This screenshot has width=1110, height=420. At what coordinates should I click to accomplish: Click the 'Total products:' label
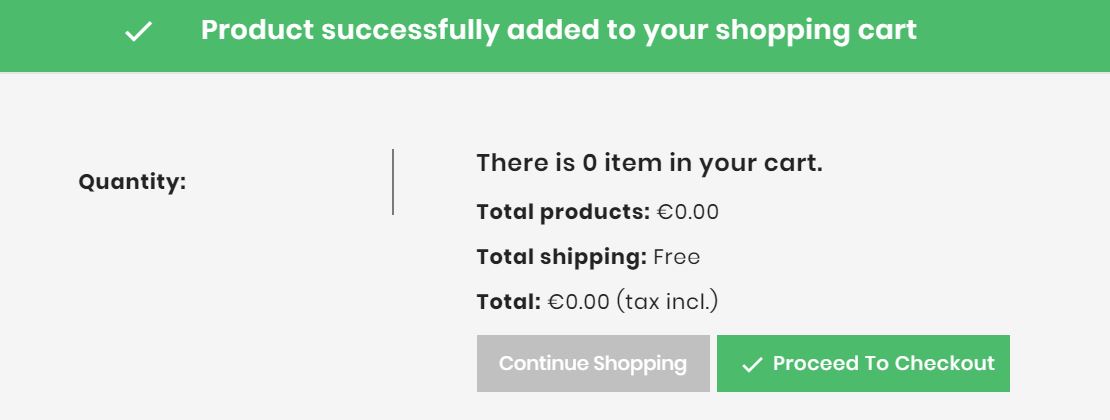click(563, 212)
